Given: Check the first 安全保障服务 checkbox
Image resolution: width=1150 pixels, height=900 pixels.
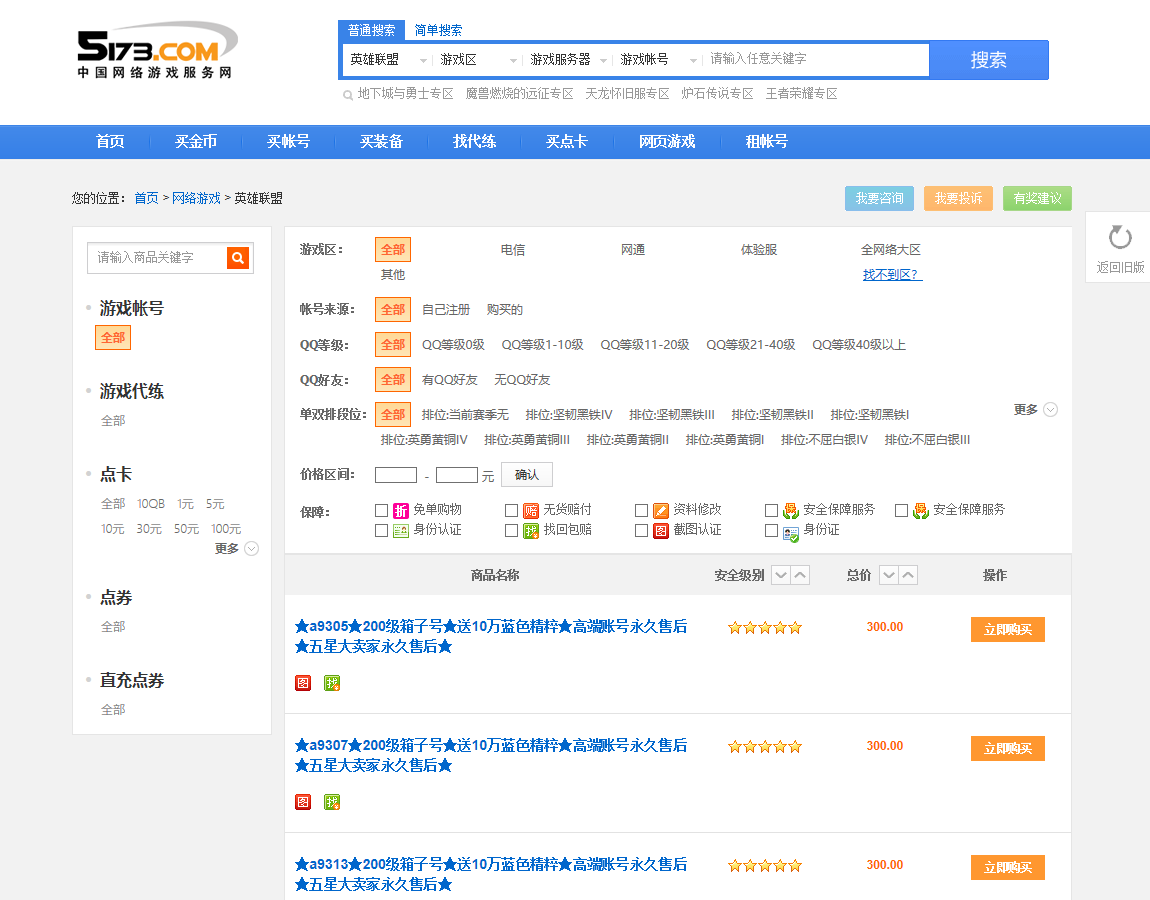Looking at the screenshot, I should click(x=772, y=511).
